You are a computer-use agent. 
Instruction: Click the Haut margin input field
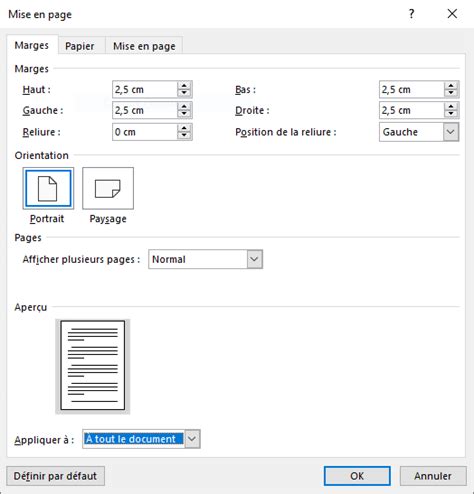point(145,89)
